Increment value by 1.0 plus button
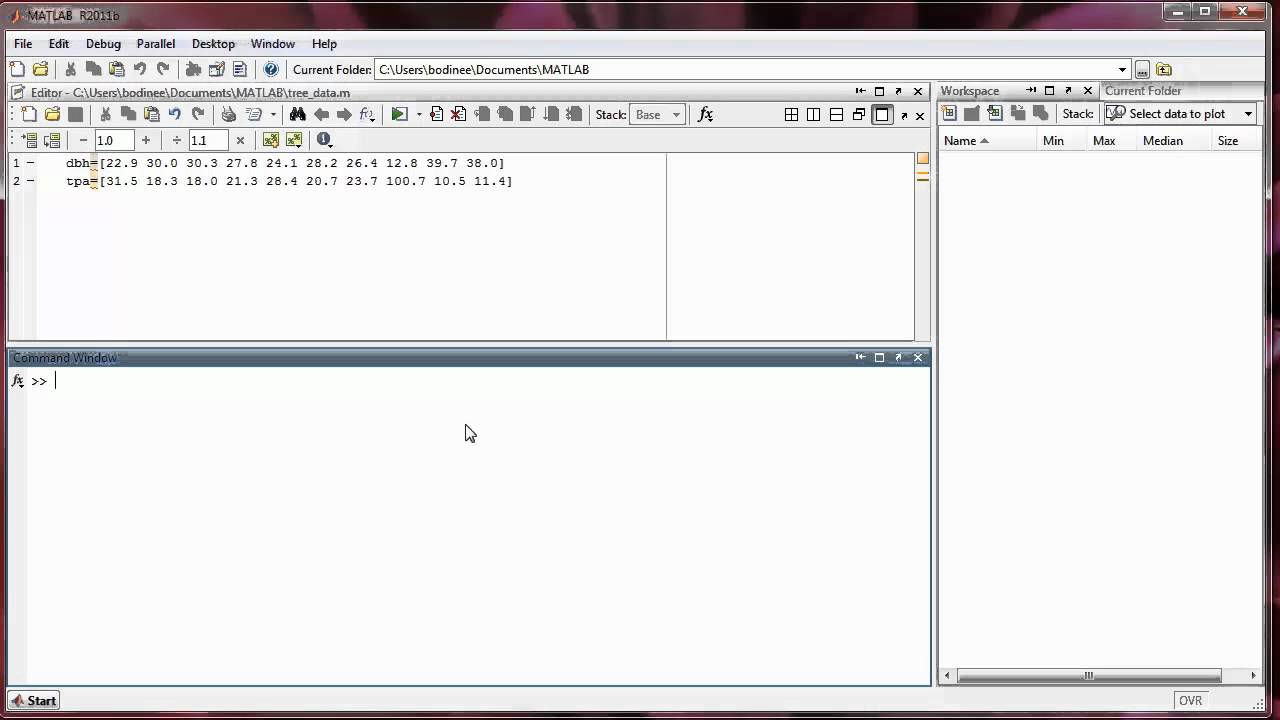The image size is (1280, 720). point(146,140)
